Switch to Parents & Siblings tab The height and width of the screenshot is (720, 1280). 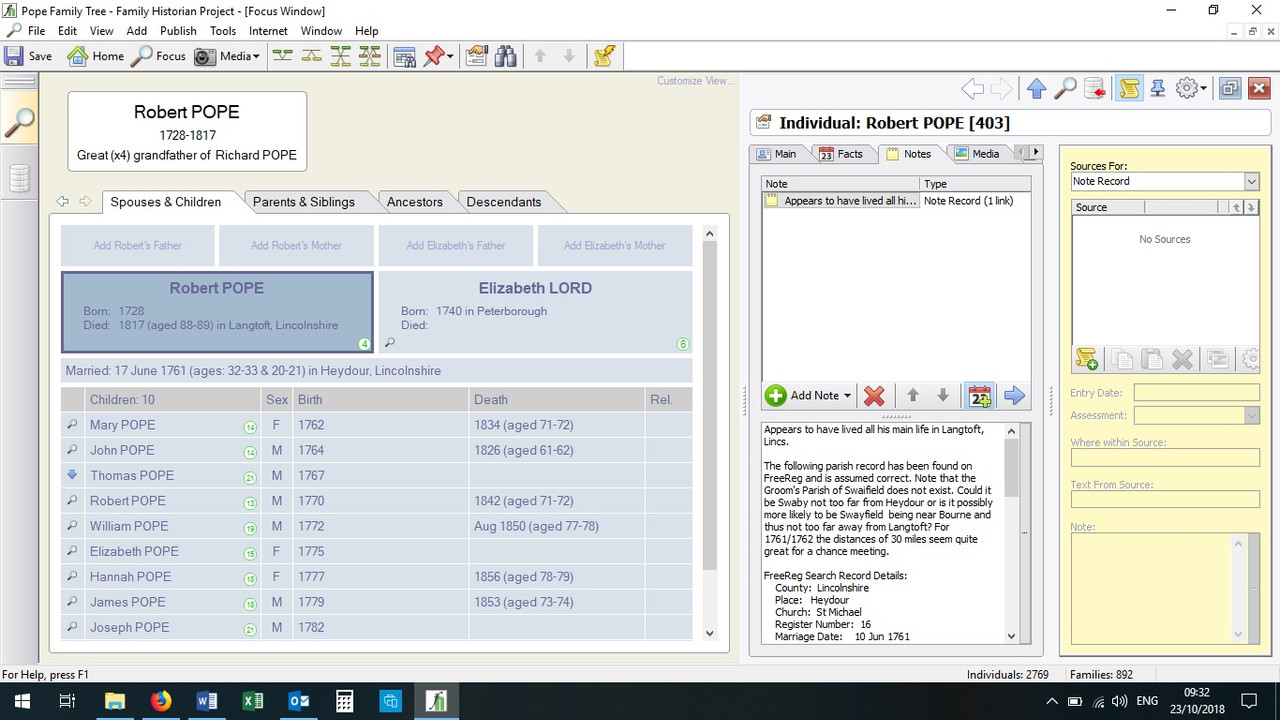point(304,202)
